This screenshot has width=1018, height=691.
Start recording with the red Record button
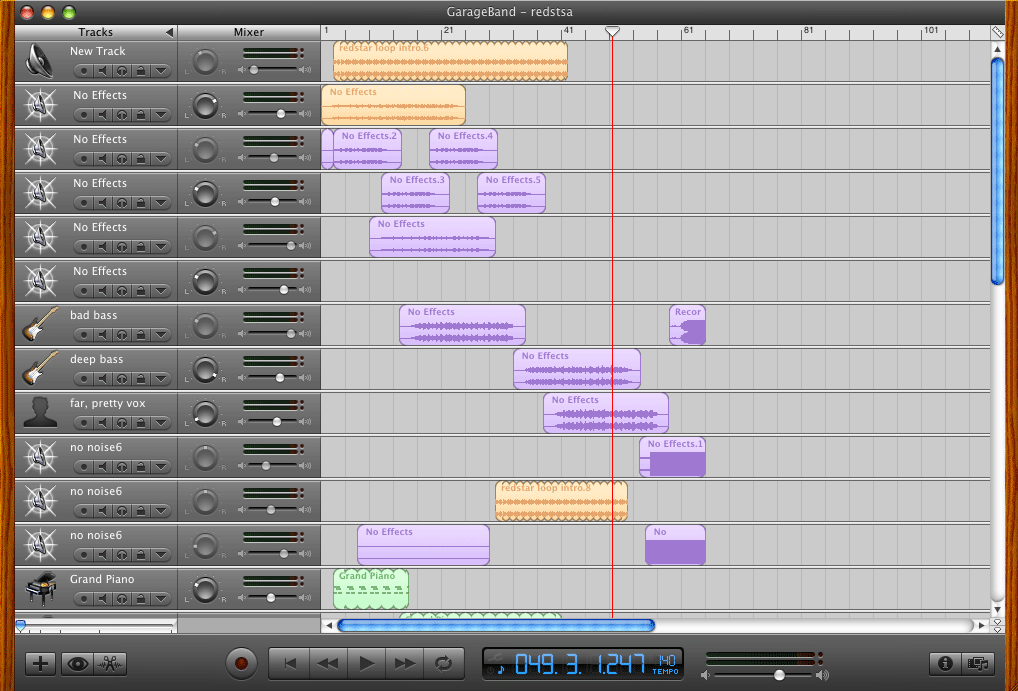[x=242, y=663]
